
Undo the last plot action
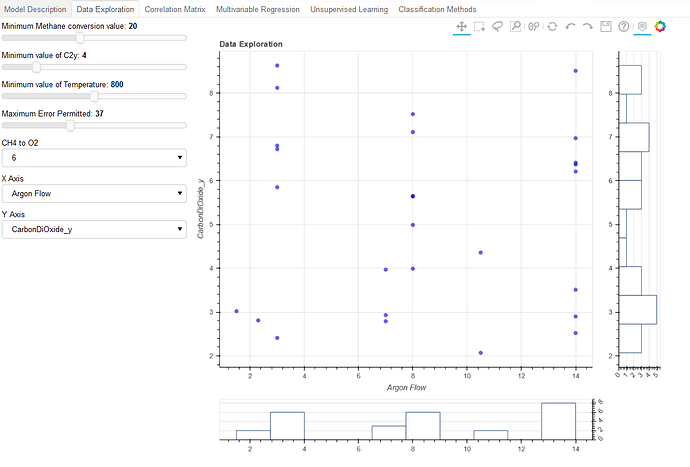(x=570, y=26)
